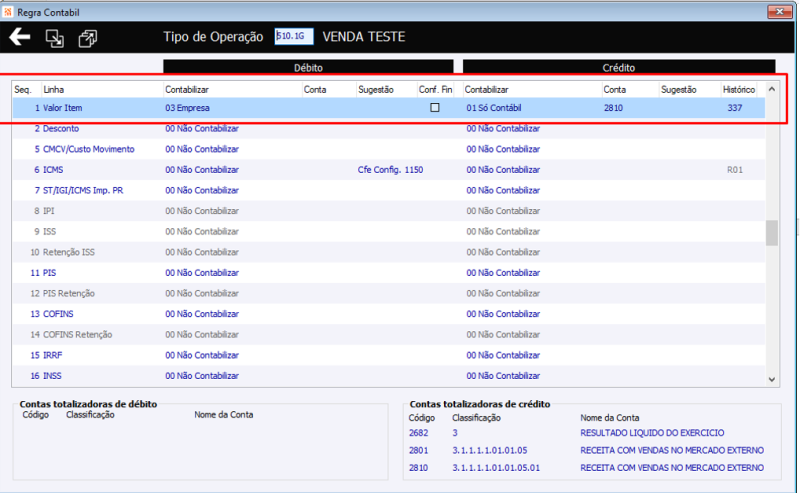The image size is (800, 493).
Task: Click the copy windows icon in toolbar
Action: (x=88, y=38)
